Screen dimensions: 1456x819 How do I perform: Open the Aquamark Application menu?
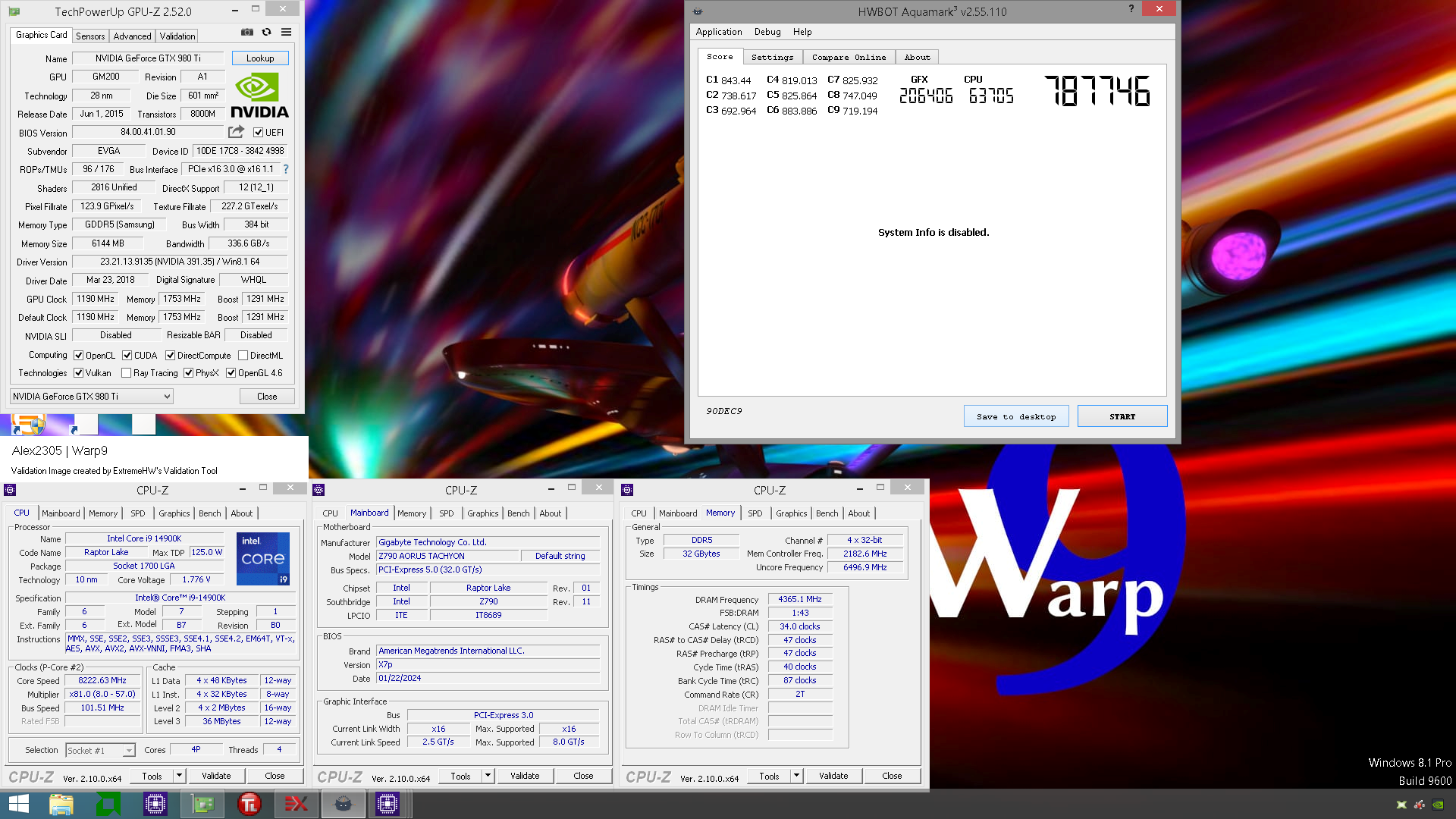tap(718, 32)
